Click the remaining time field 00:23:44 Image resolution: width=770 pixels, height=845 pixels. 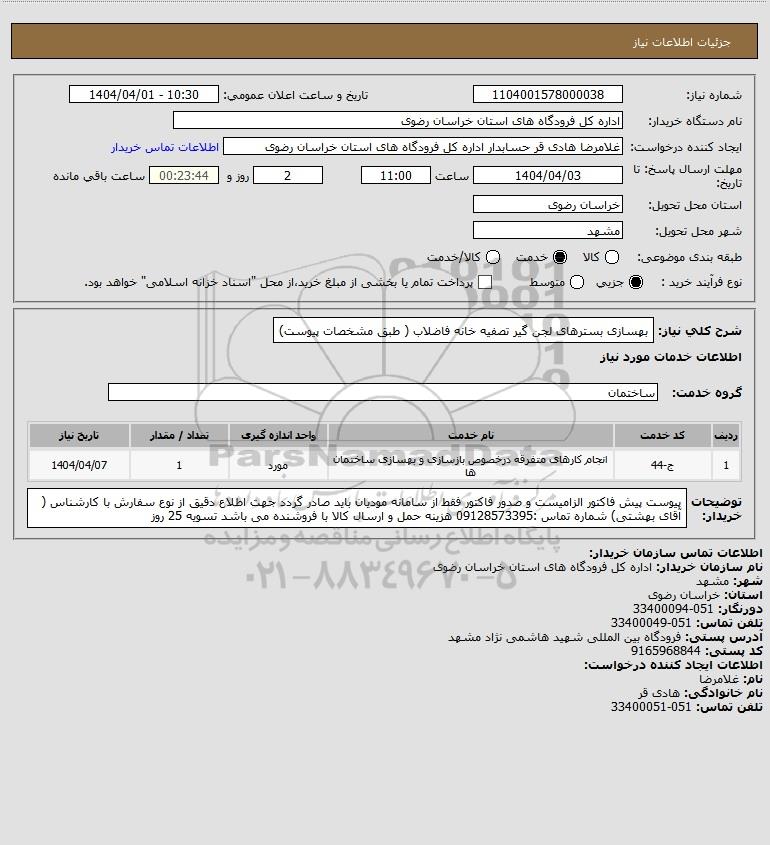click(x=184, y=175)
